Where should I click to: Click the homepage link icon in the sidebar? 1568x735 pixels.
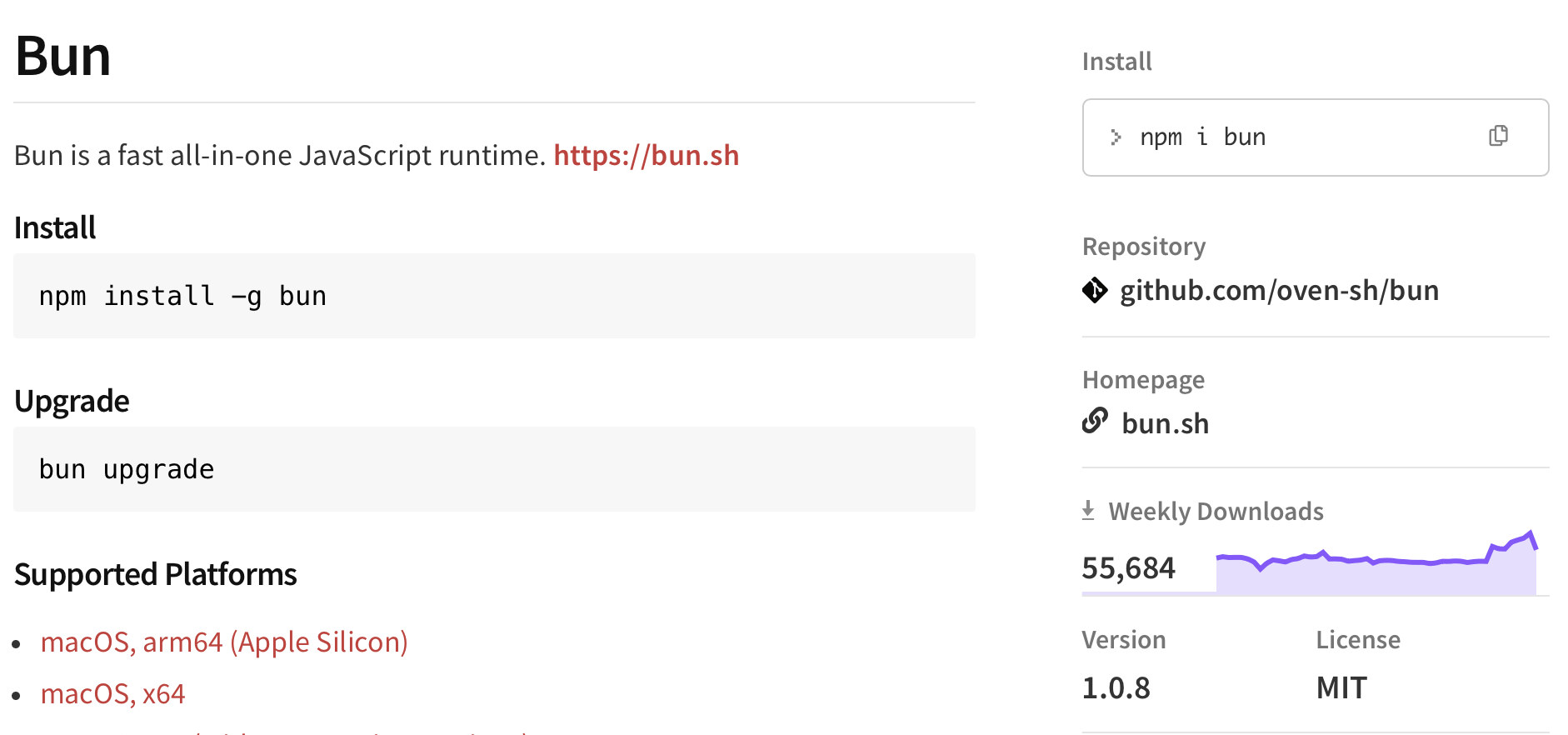(x=1094, y=422)
